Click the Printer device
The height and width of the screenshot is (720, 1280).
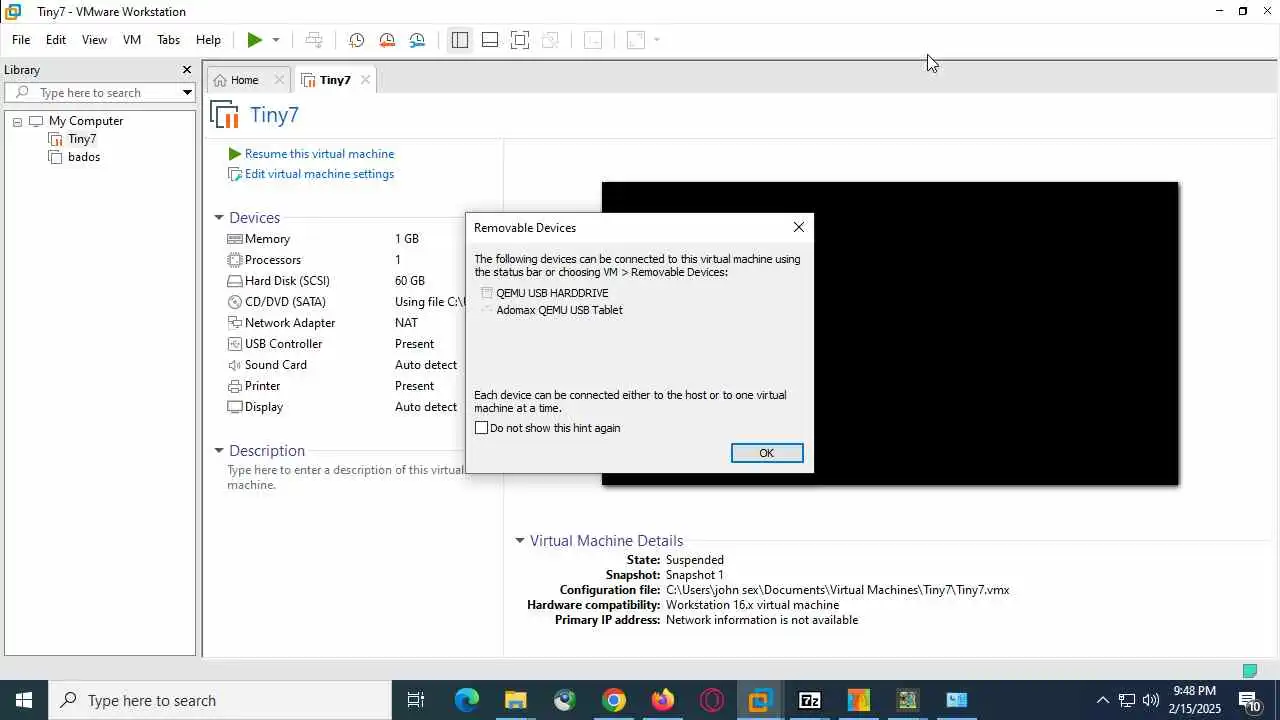pyautogui.click(x=262, y=386)
